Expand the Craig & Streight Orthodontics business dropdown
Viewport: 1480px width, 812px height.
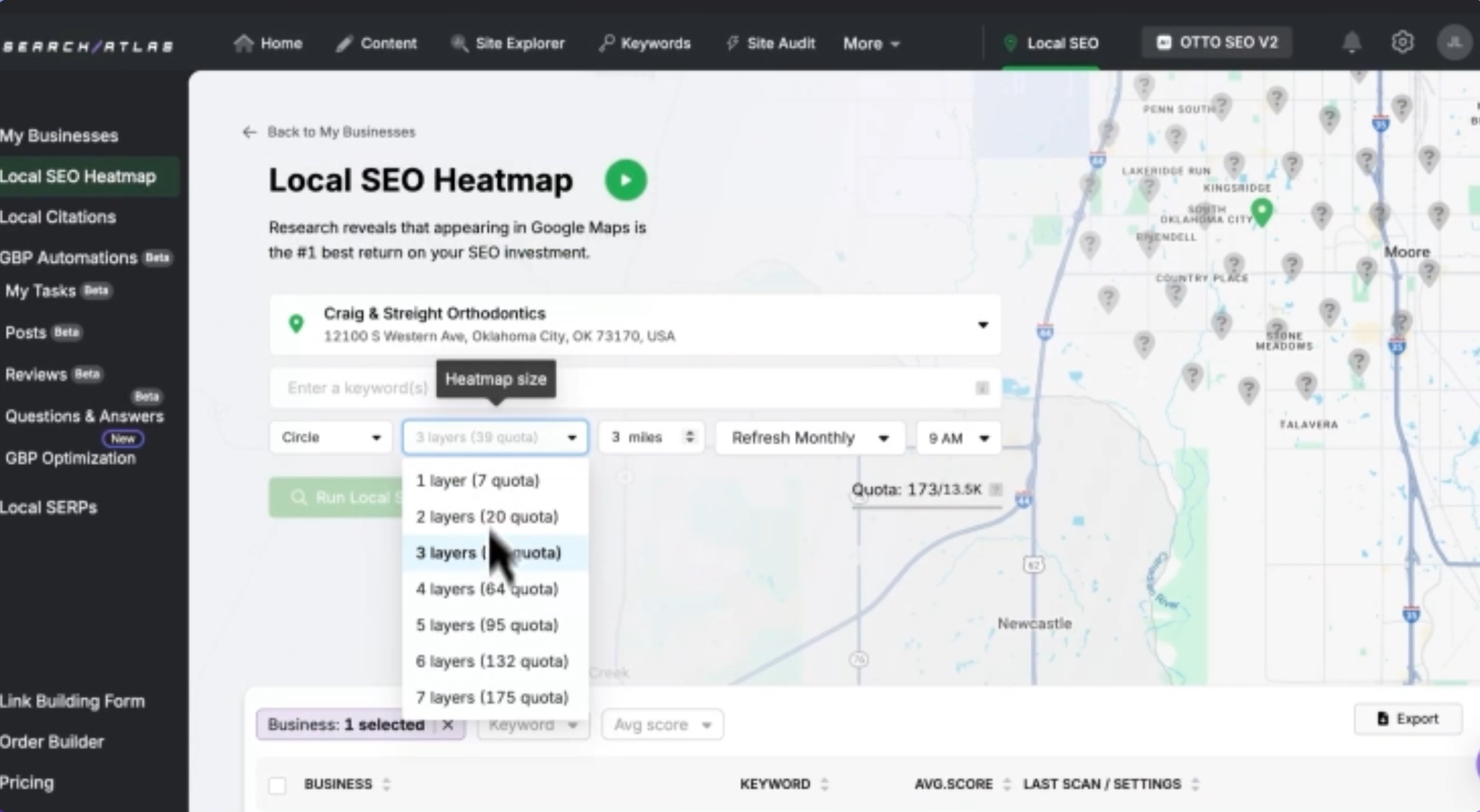click(x=982, y=324)
